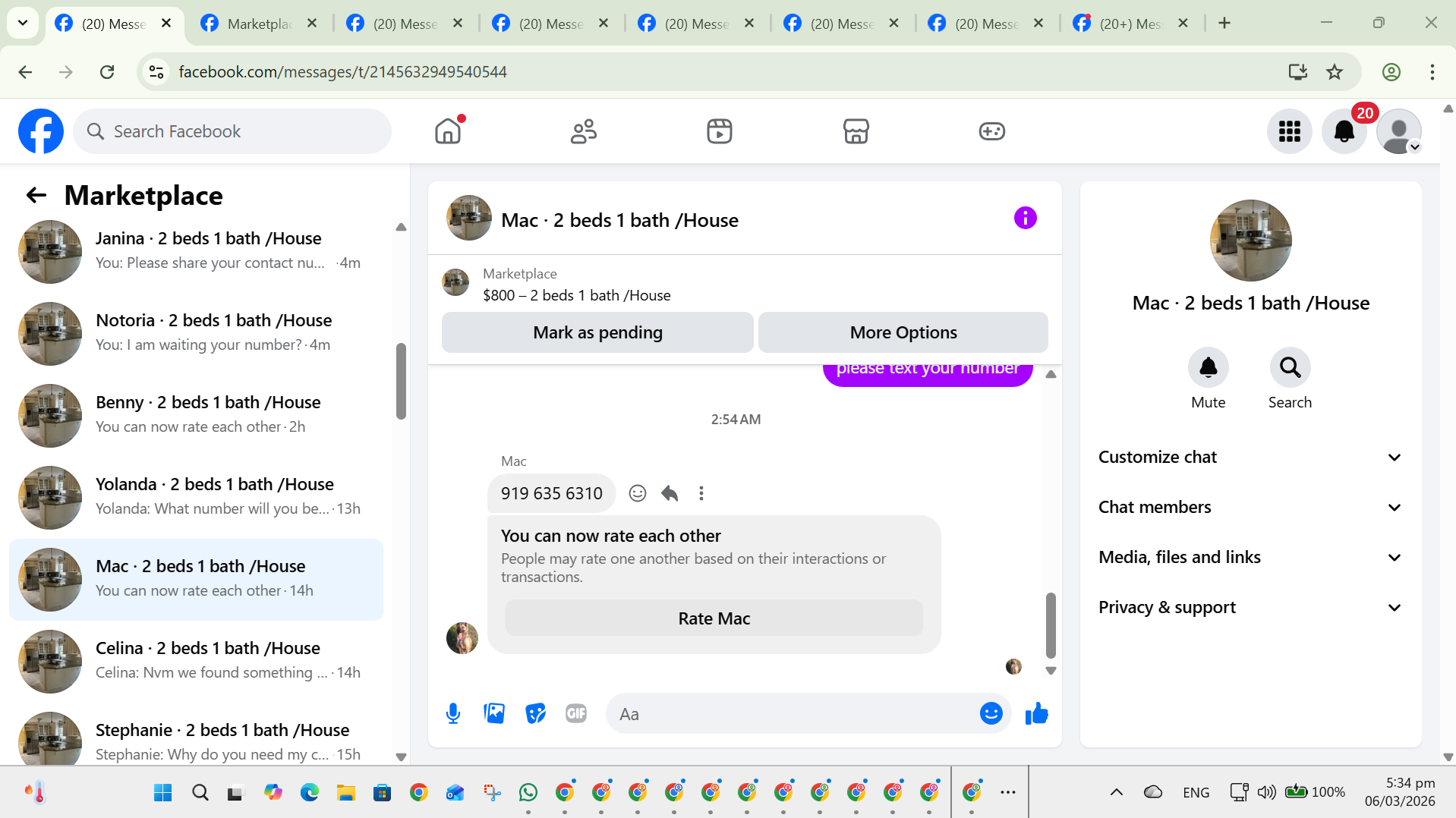The width and height of the screenshot is (1456, 818).
Task: Go back using the Marketplace back arrow
Action: [x=36, y=196]
